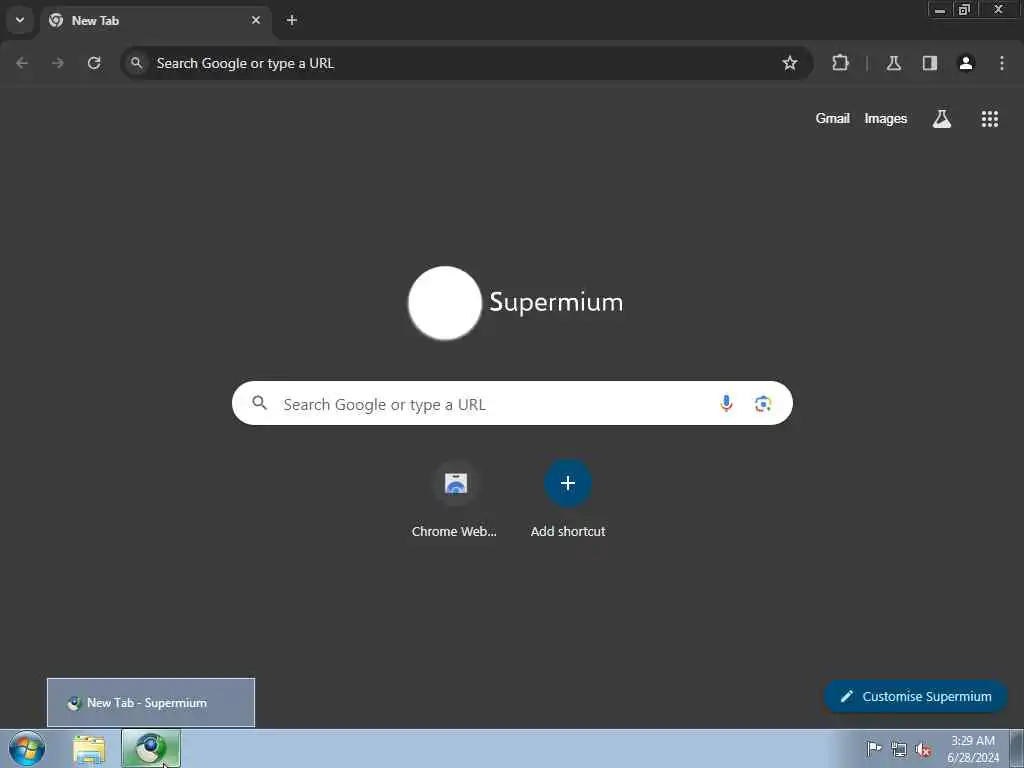Click search box magnifier icon

point(260,404)
